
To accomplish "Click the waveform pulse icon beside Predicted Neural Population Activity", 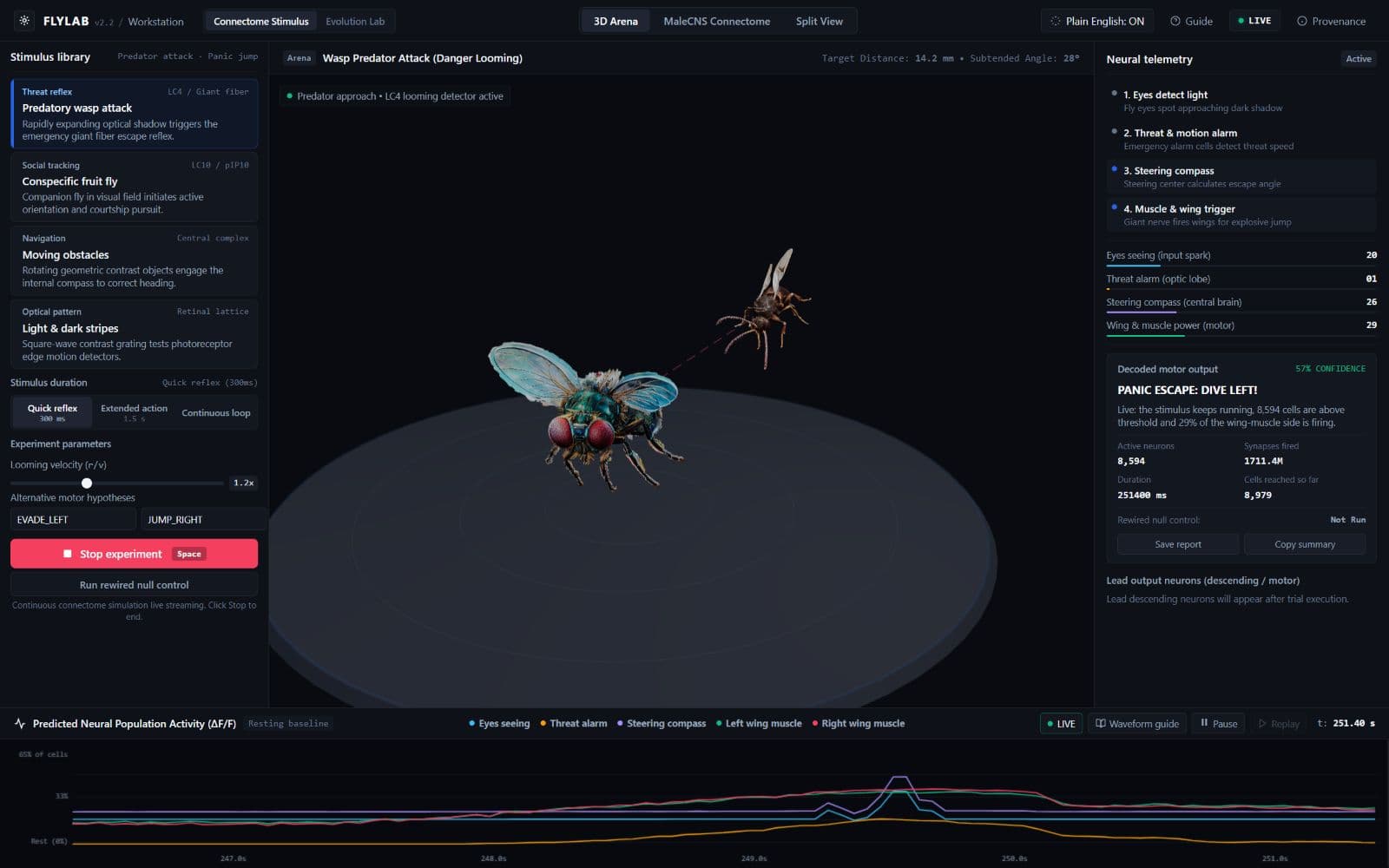I will tap(20, 723).
